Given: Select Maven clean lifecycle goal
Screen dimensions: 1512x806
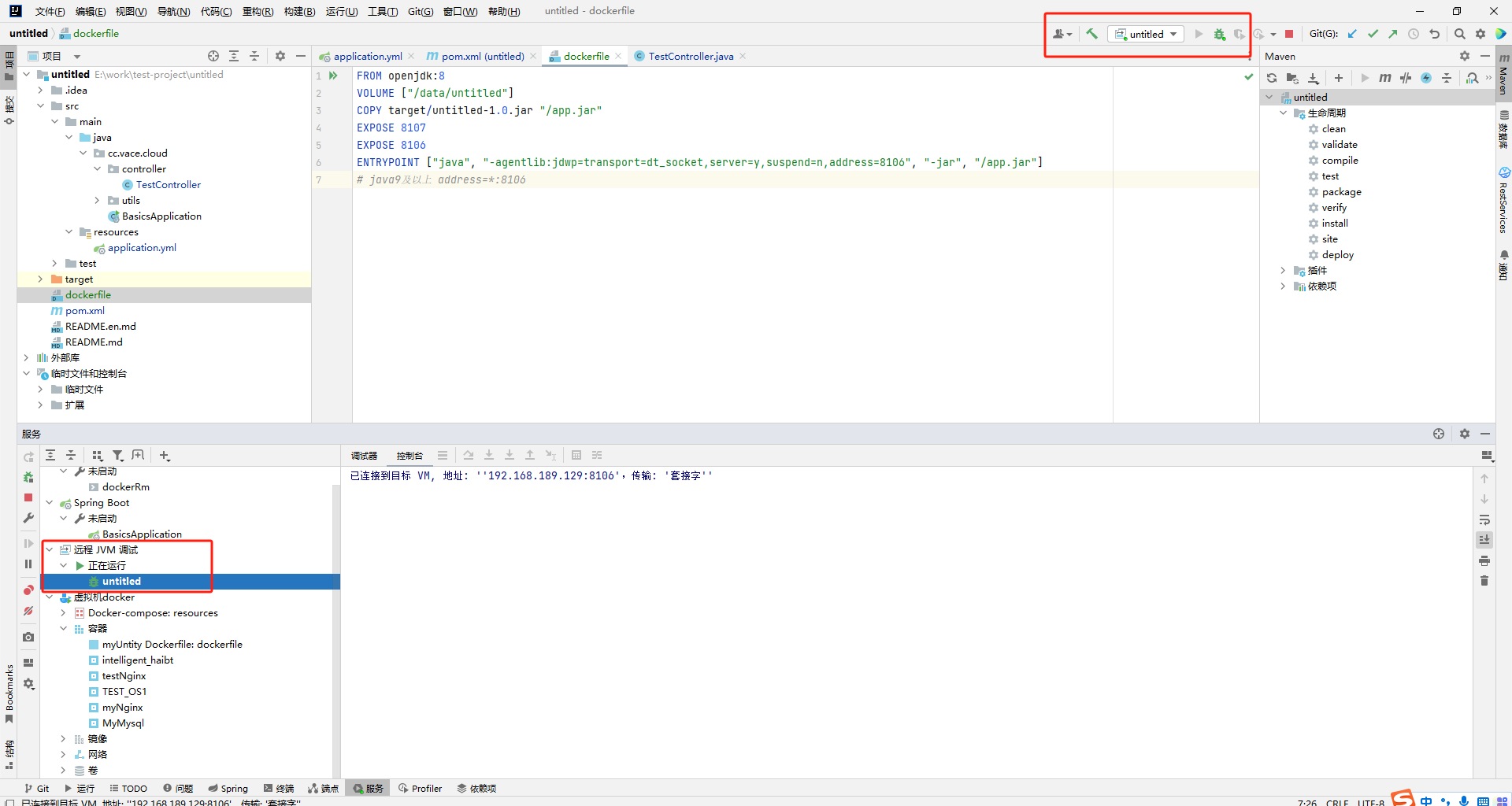Looking at the screenshot, I should click(x=1333, y=129).
